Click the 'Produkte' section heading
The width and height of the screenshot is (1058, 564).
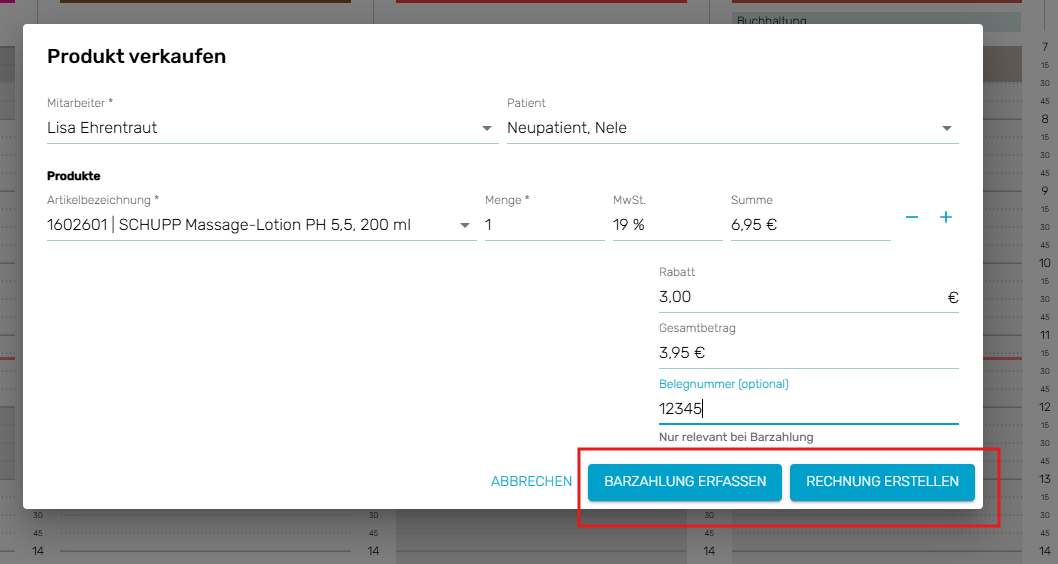(x=74, y=176)
